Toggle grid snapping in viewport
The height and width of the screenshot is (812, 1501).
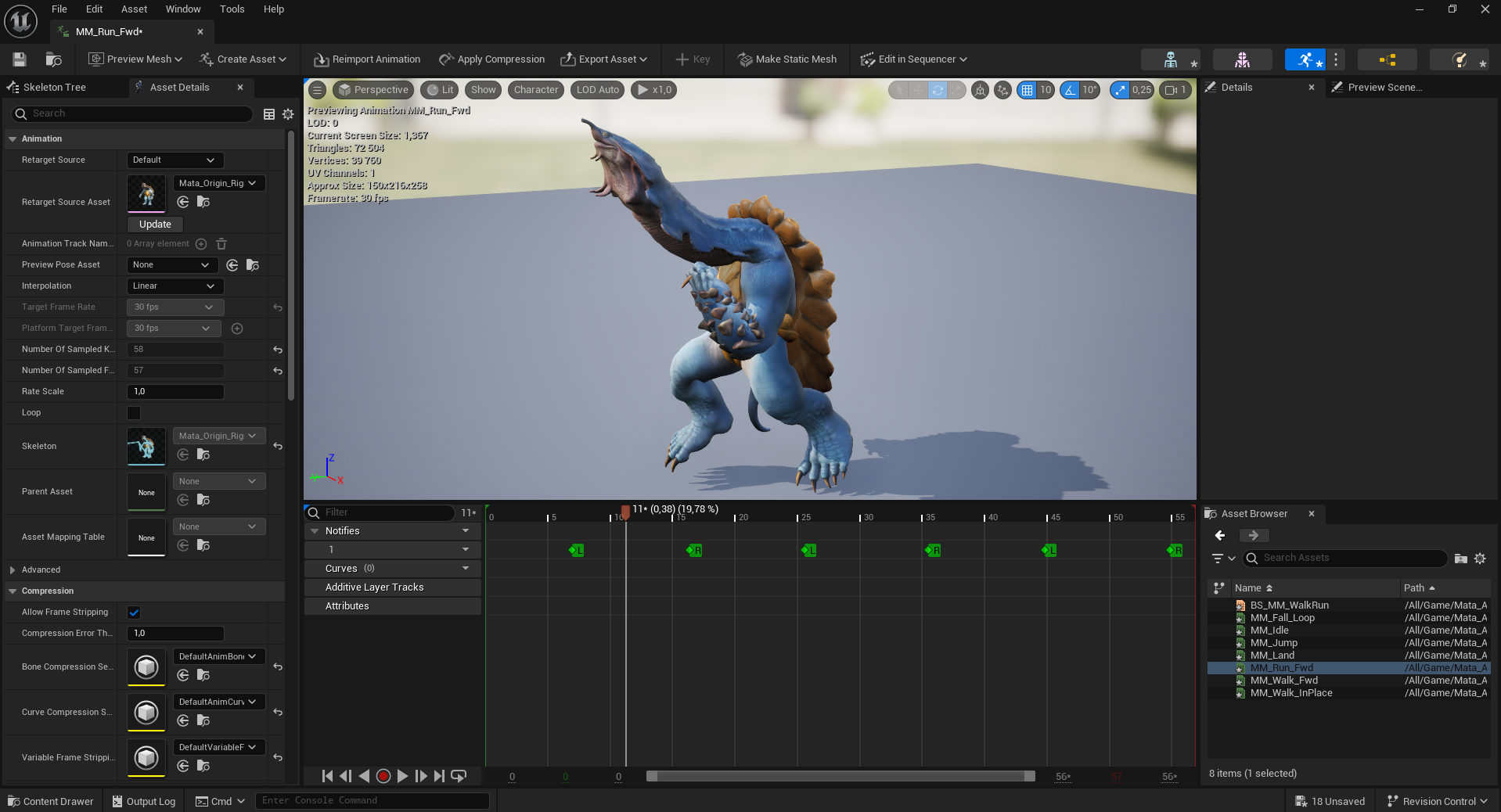pos(1027,90)
